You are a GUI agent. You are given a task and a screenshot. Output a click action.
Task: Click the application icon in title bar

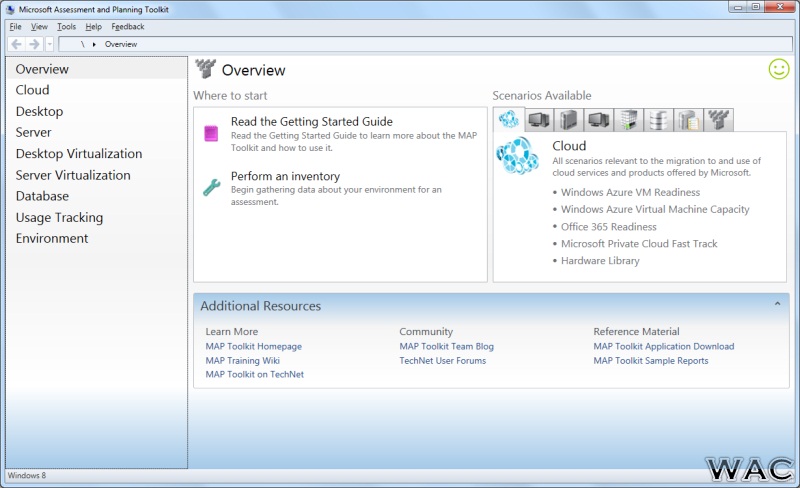[11, 9]
